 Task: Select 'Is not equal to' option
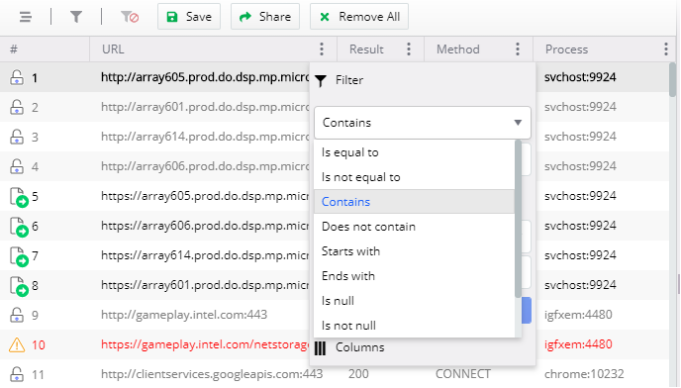[x=414, y=177]
